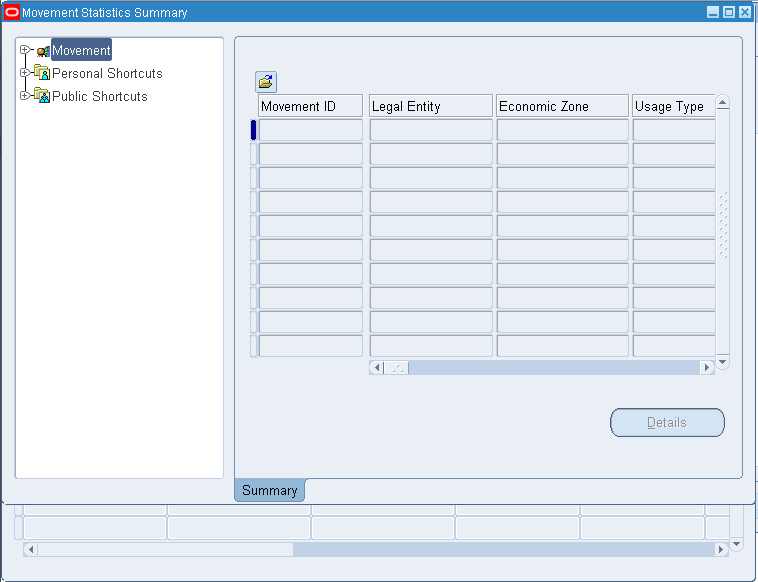This screenshot has width=758, height=582.
Task: Click last row Legal Entity field
Action: [x=431, y=346]
